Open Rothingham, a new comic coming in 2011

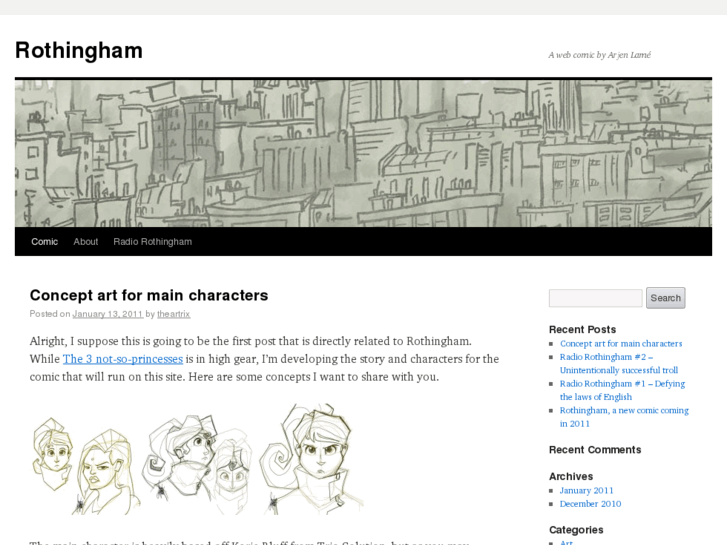click(624, 417)
